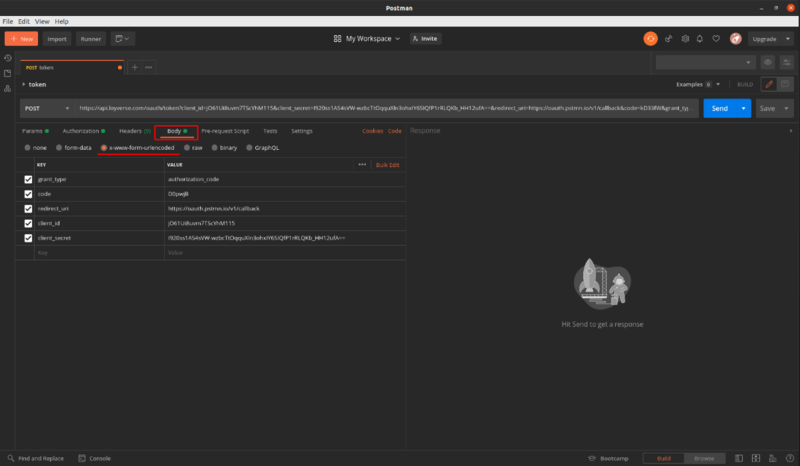Switch to the Authorization tab
Viewport: 800px width, 466px height.
click(84, 131)
